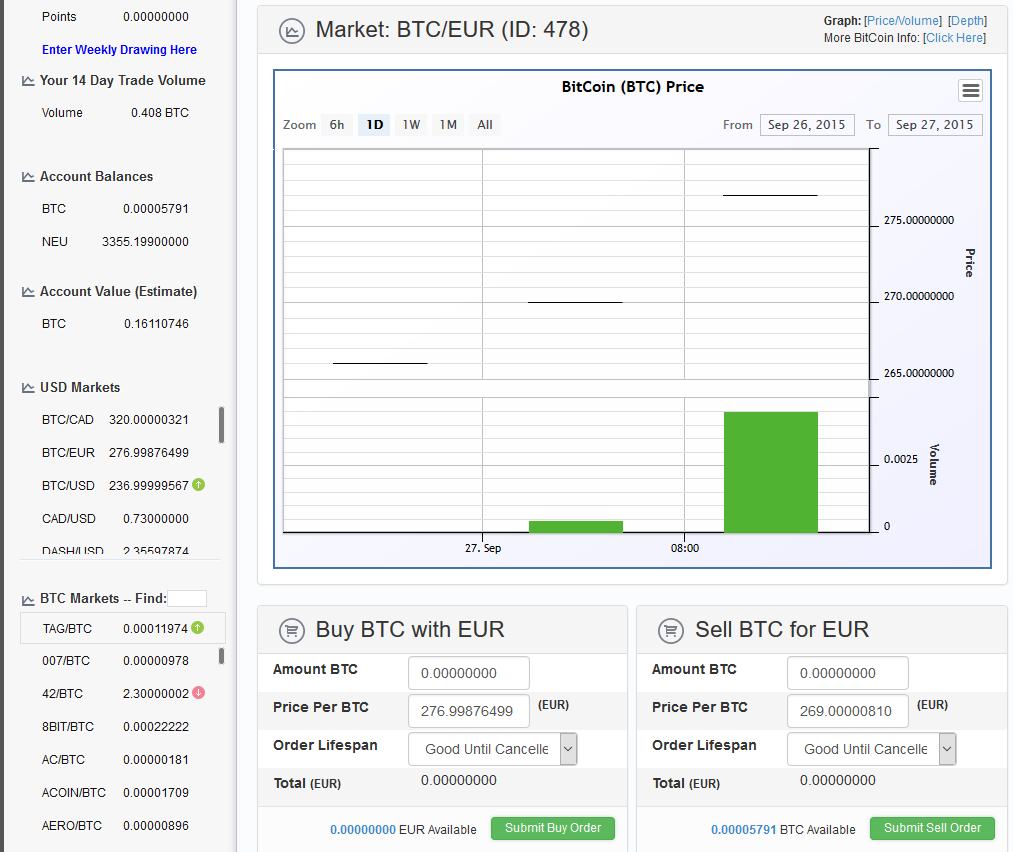Select the 007/BTC market row
Image resolution: width=1013 pixels, height=852 pixels.
coord(115,661)
